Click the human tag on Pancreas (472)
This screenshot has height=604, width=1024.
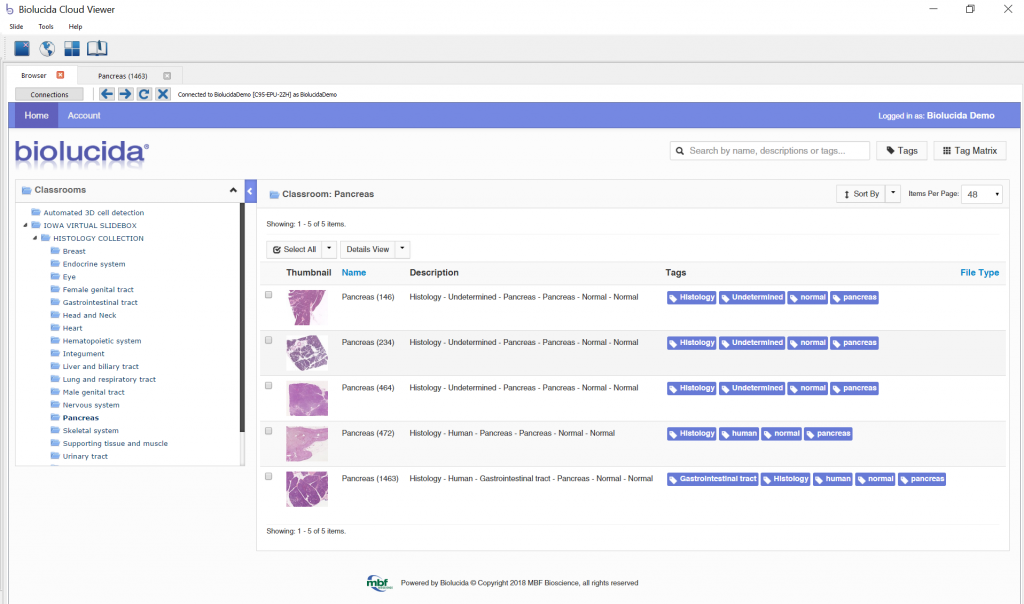pos(739,434)
